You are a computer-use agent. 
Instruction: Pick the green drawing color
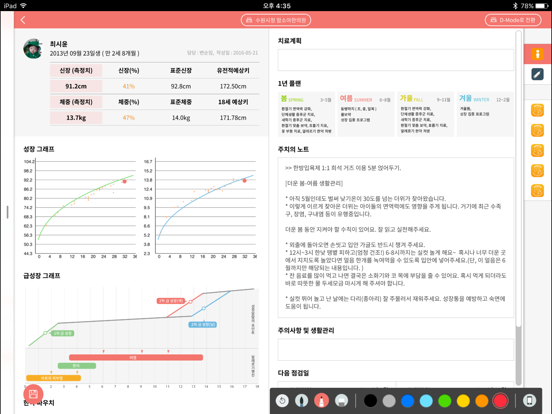445,401
